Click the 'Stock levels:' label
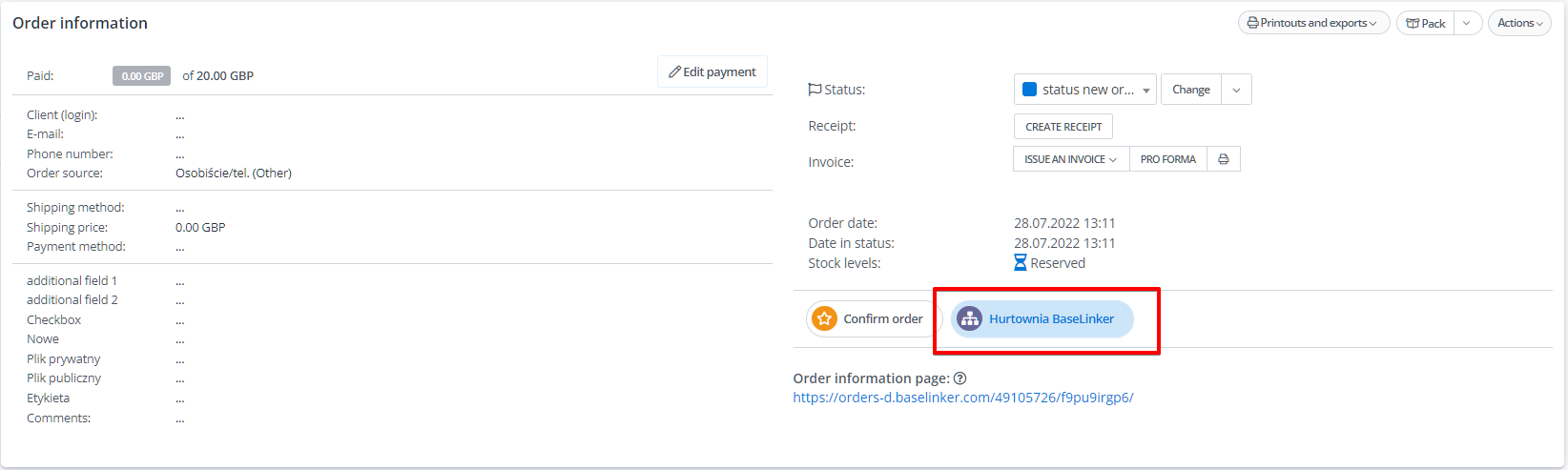 pyautogui.click(x=844, y=263)
